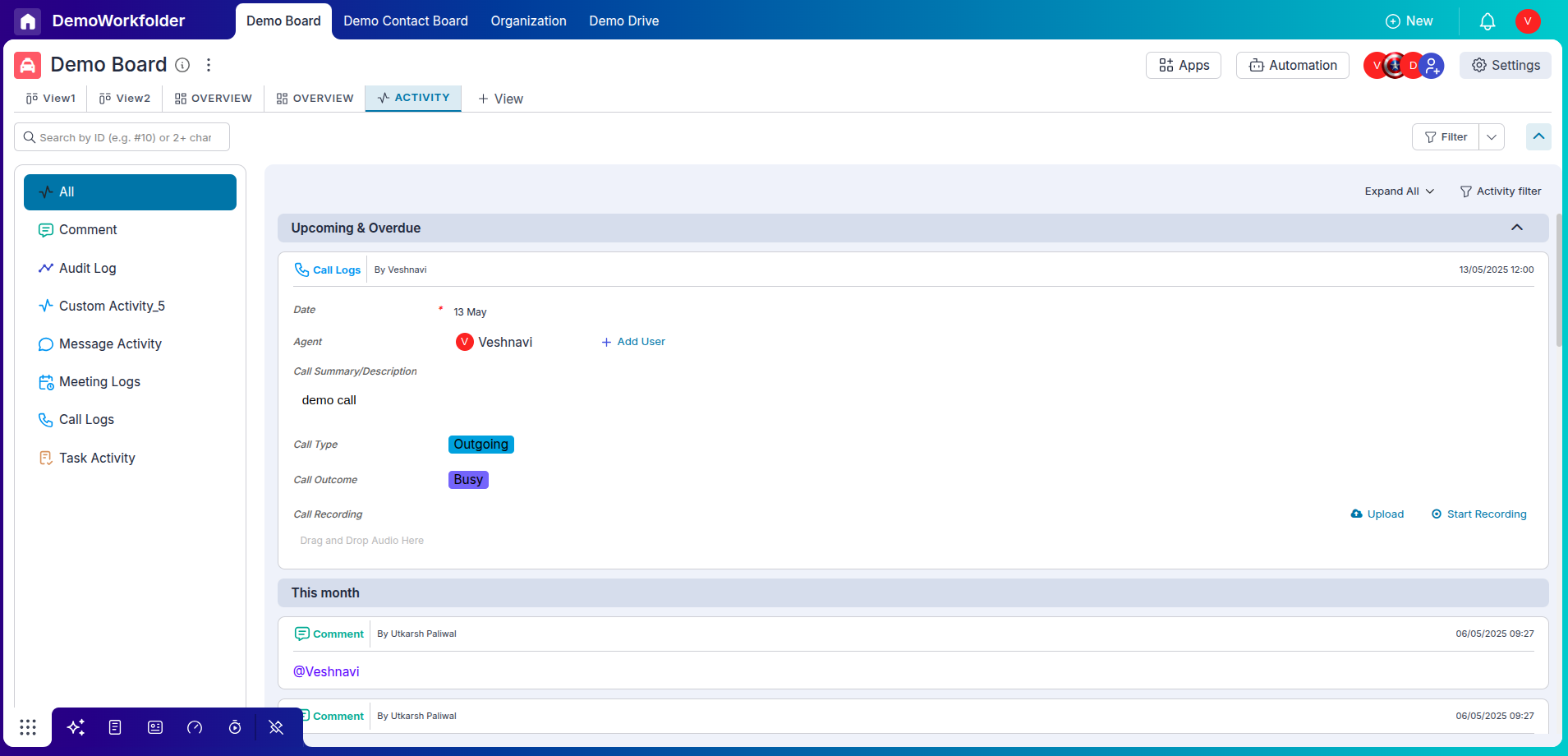1568x756 pixels.
Task: Click the Veshnavi agent avatar
Action: coord(465,342)
